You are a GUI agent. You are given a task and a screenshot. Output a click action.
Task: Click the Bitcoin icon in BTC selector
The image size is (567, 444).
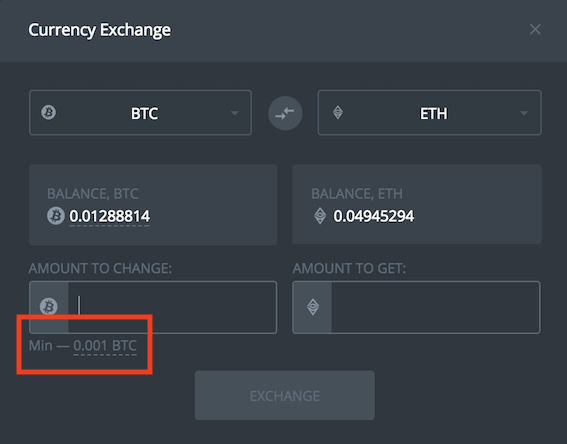click(48, 112)
